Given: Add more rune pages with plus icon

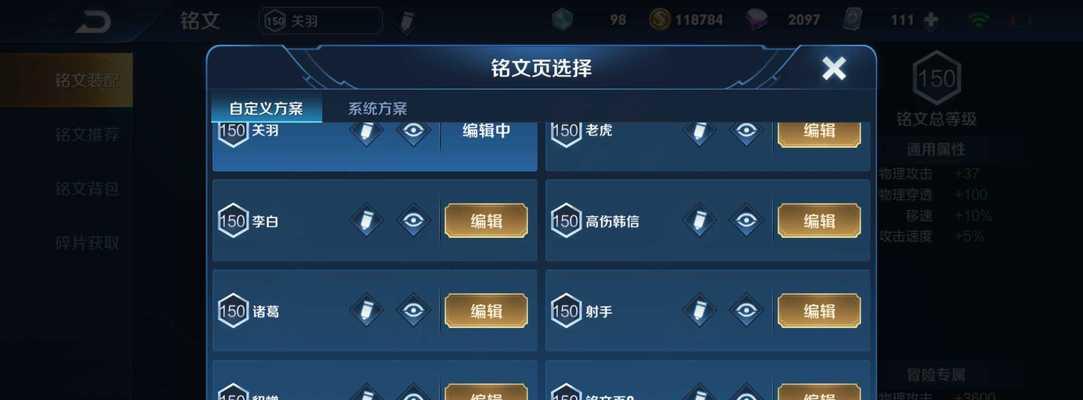Looking at the screenshot, I should coord(930,20).
